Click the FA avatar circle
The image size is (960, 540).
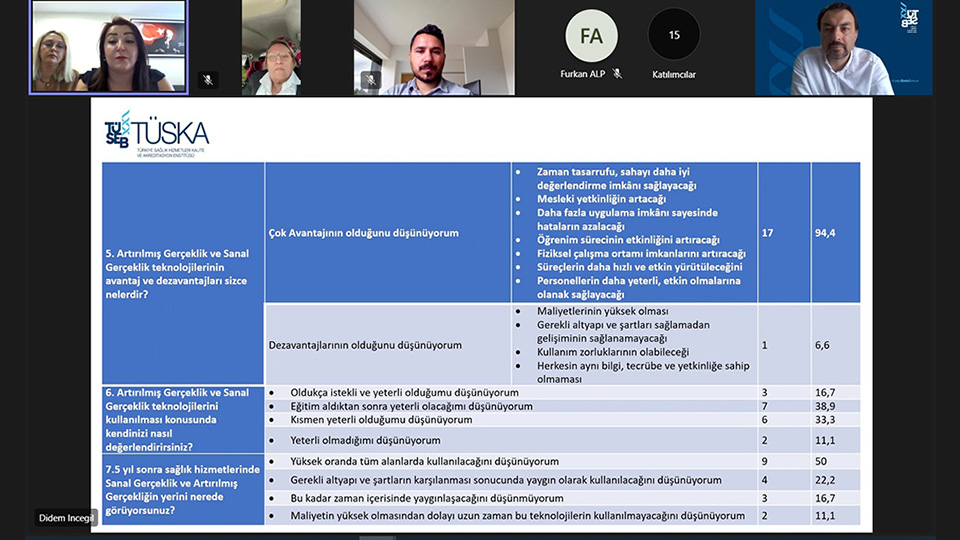pyautogui.click(x=591, y=35)
